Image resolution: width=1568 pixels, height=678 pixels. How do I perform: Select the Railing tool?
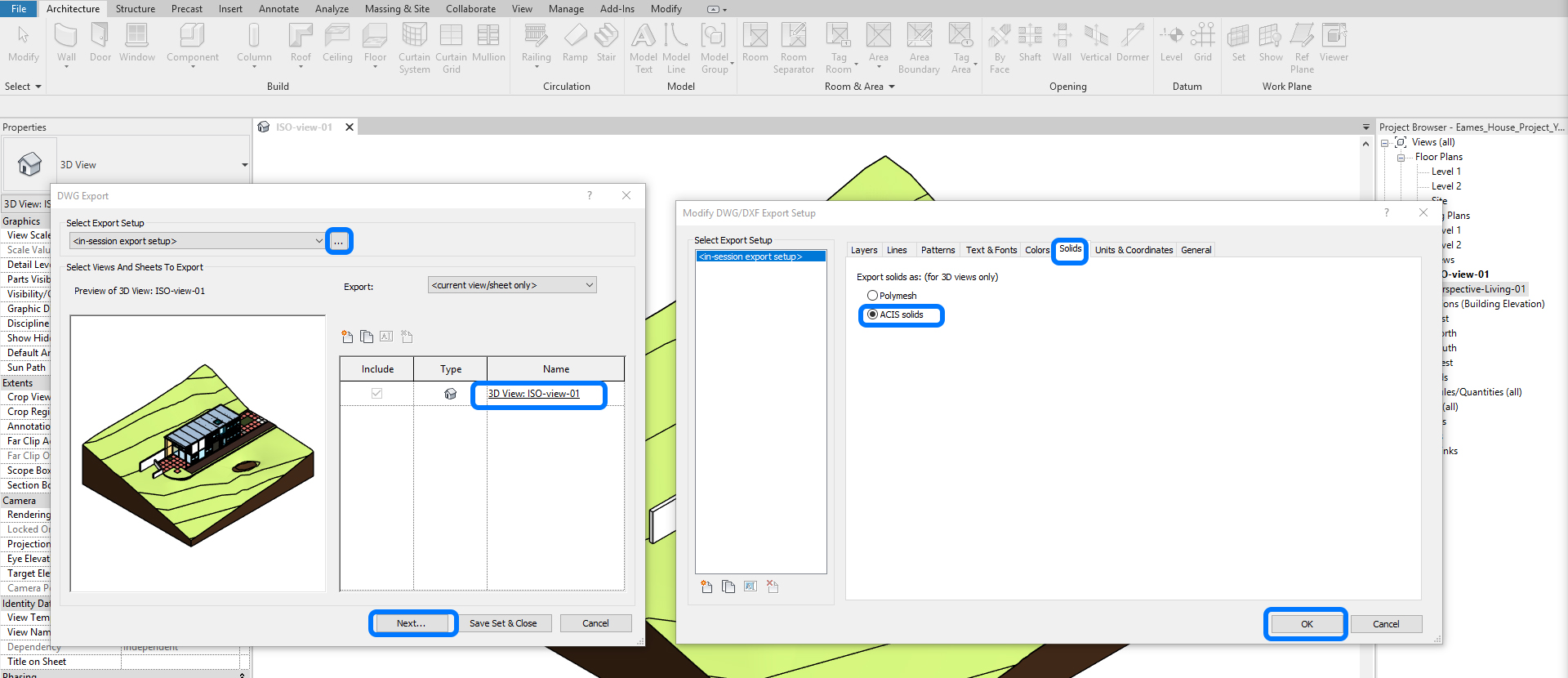(536, 42)
